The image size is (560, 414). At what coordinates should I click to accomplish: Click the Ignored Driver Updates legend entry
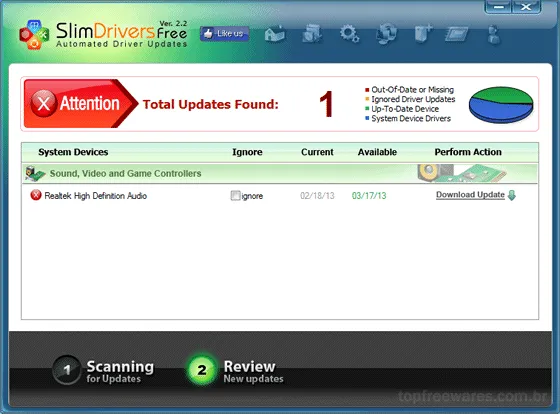tap(410, 99)
